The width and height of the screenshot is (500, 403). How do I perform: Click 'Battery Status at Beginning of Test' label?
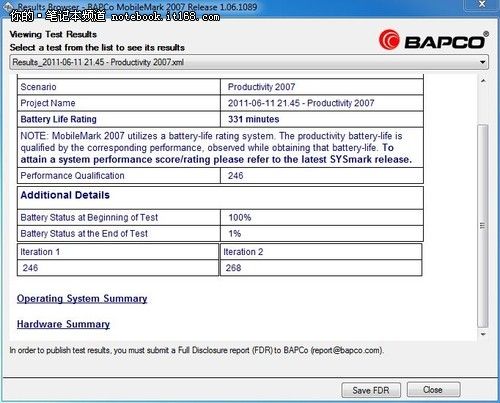(89, 218)
